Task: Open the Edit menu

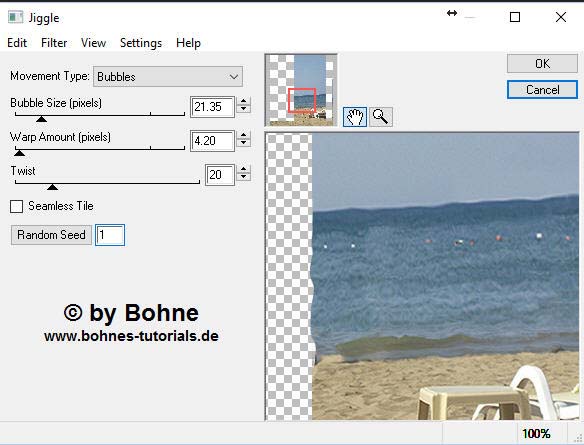Action: tap(17, 43)
